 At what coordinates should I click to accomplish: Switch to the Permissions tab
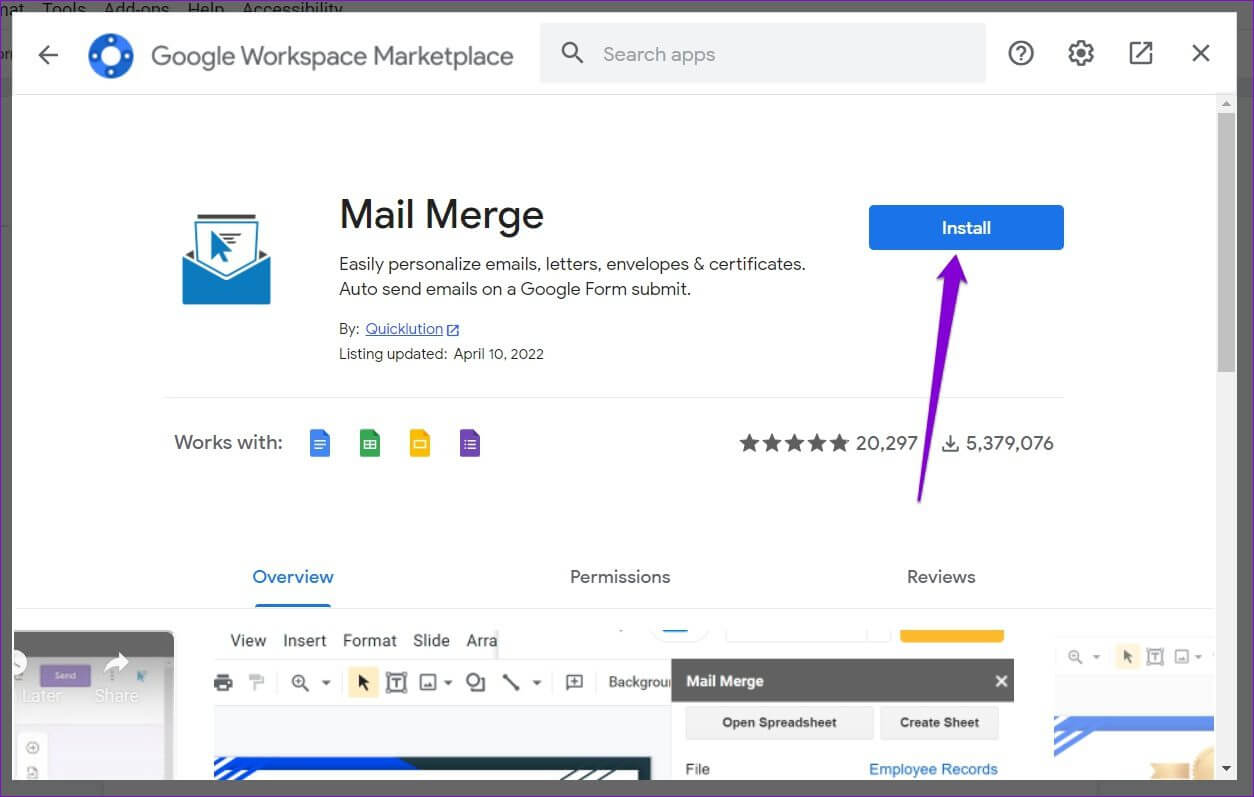click(x=620, y=577)
